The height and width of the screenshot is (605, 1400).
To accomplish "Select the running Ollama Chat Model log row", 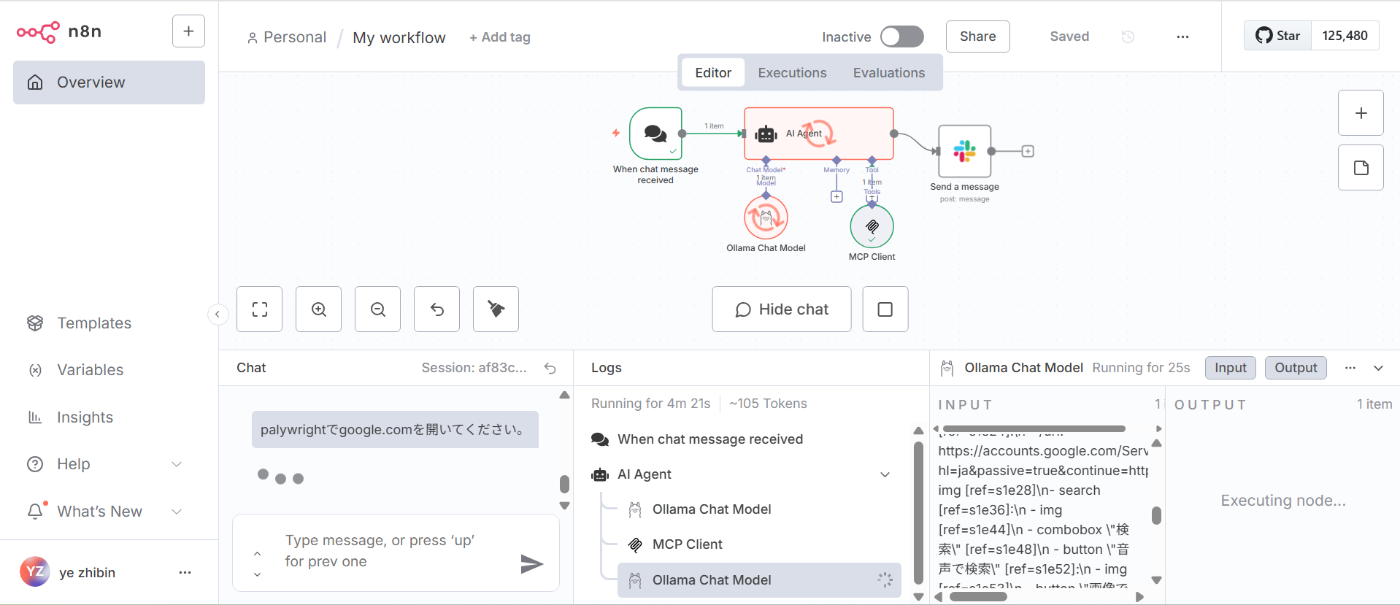I will [759, 580].
